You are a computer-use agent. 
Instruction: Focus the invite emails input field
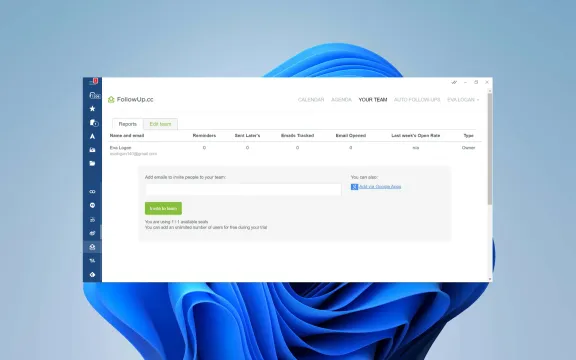[243, 190]
